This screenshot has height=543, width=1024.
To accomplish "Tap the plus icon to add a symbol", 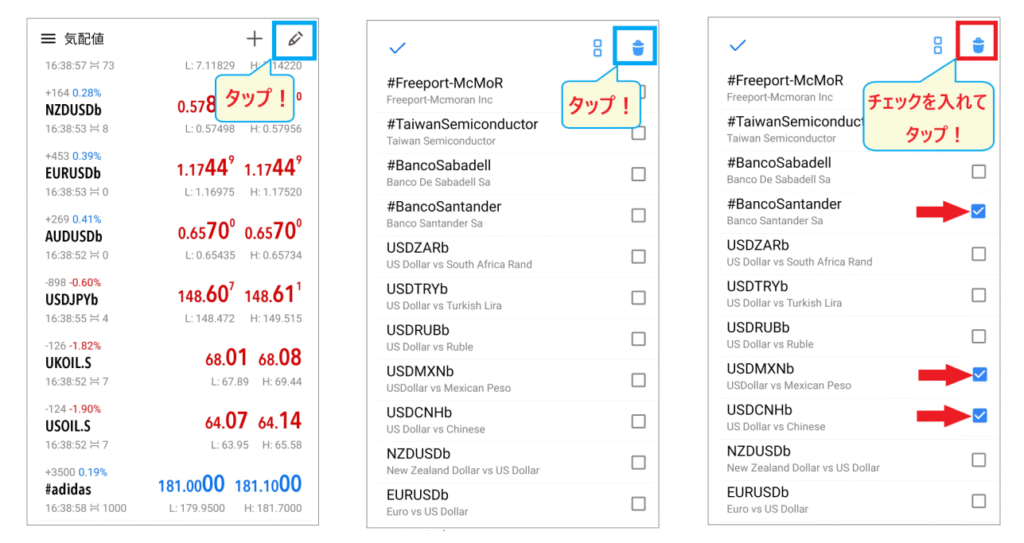I will pos(255,39).
